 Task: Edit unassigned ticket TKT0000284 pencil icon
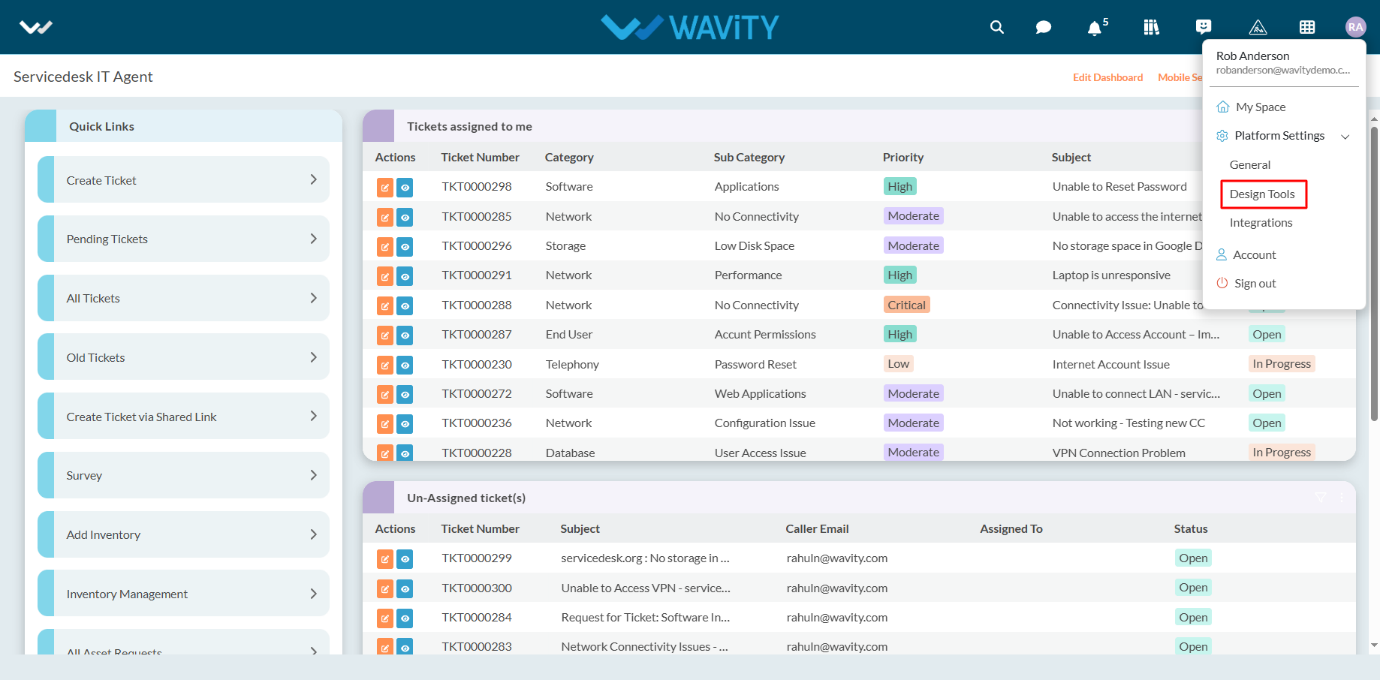(385, 618)
